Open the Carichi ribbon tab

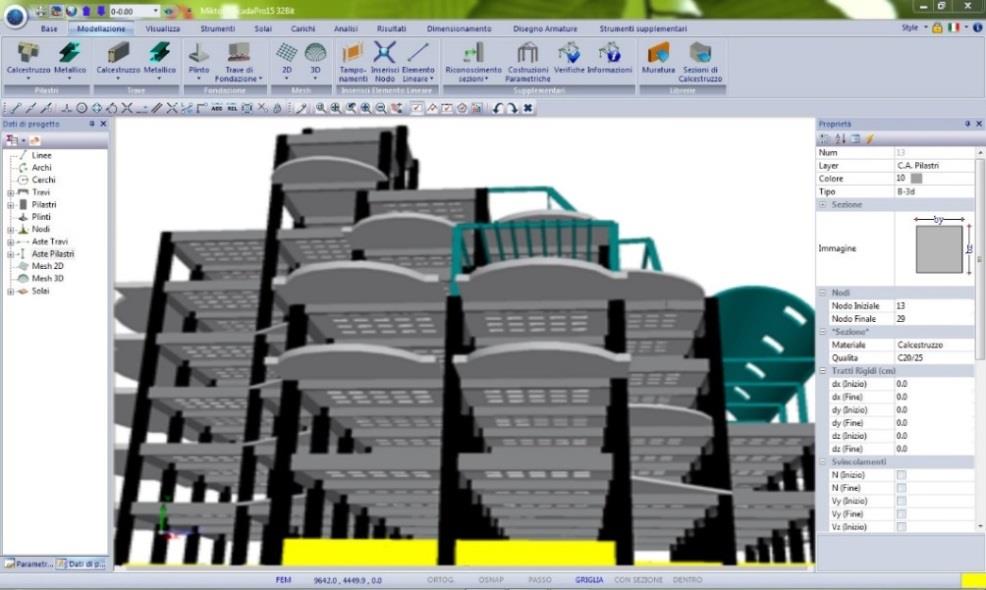coord(302,29)
